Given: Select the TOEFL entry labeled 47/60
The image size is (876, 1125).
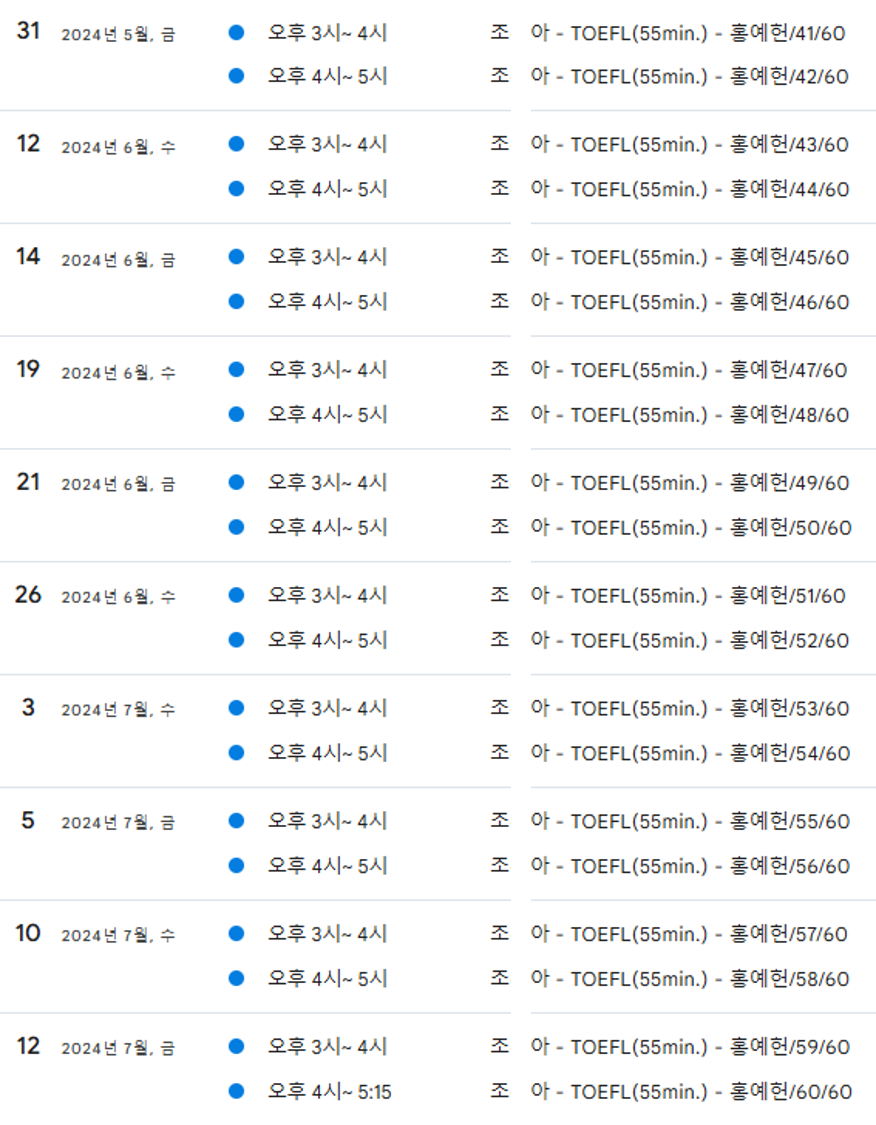Looking at the screenshot, I should click(x=669, y=369).
